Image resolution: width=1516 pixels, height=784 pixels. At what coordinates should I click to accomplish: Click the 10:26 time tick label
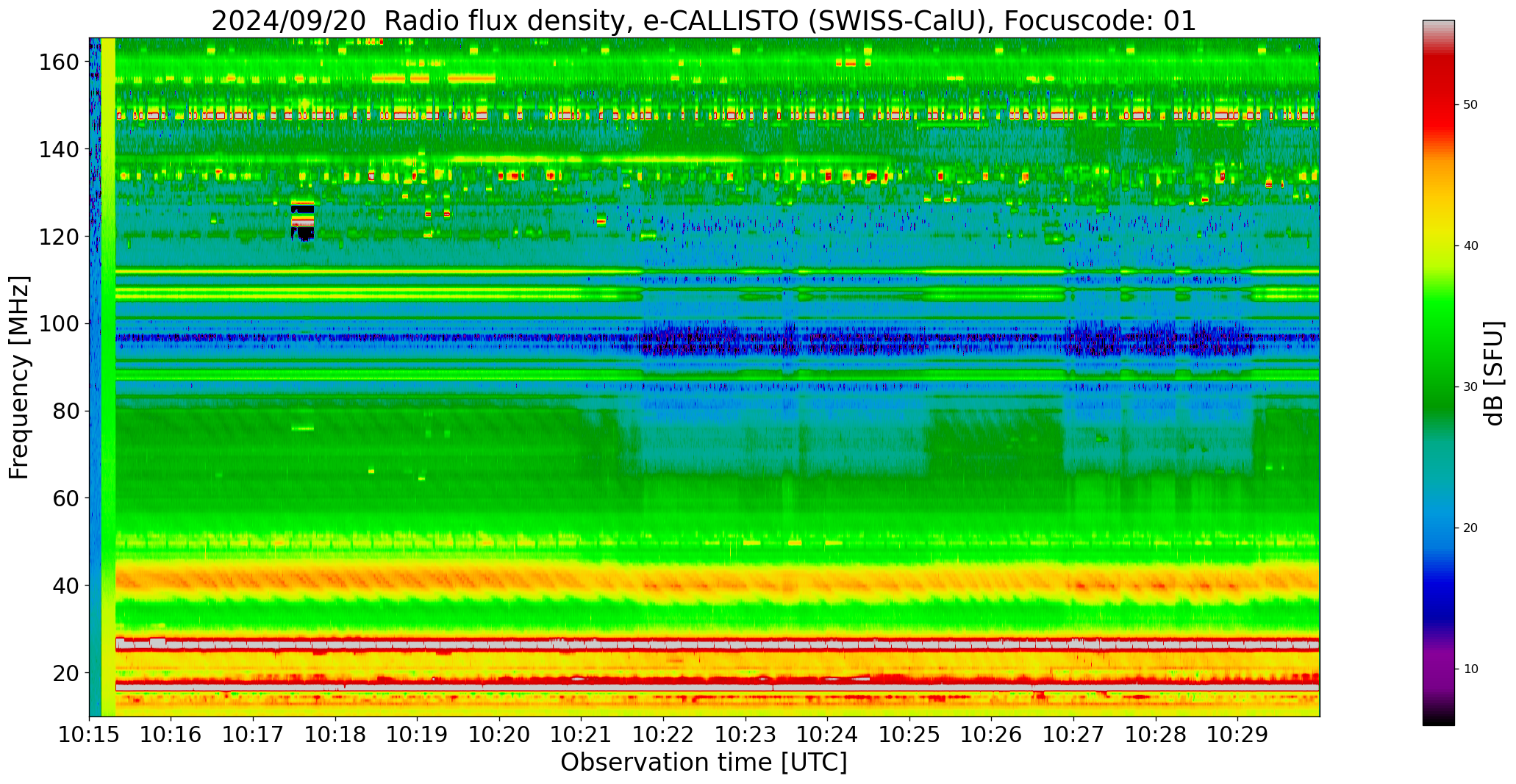[991, 735]
